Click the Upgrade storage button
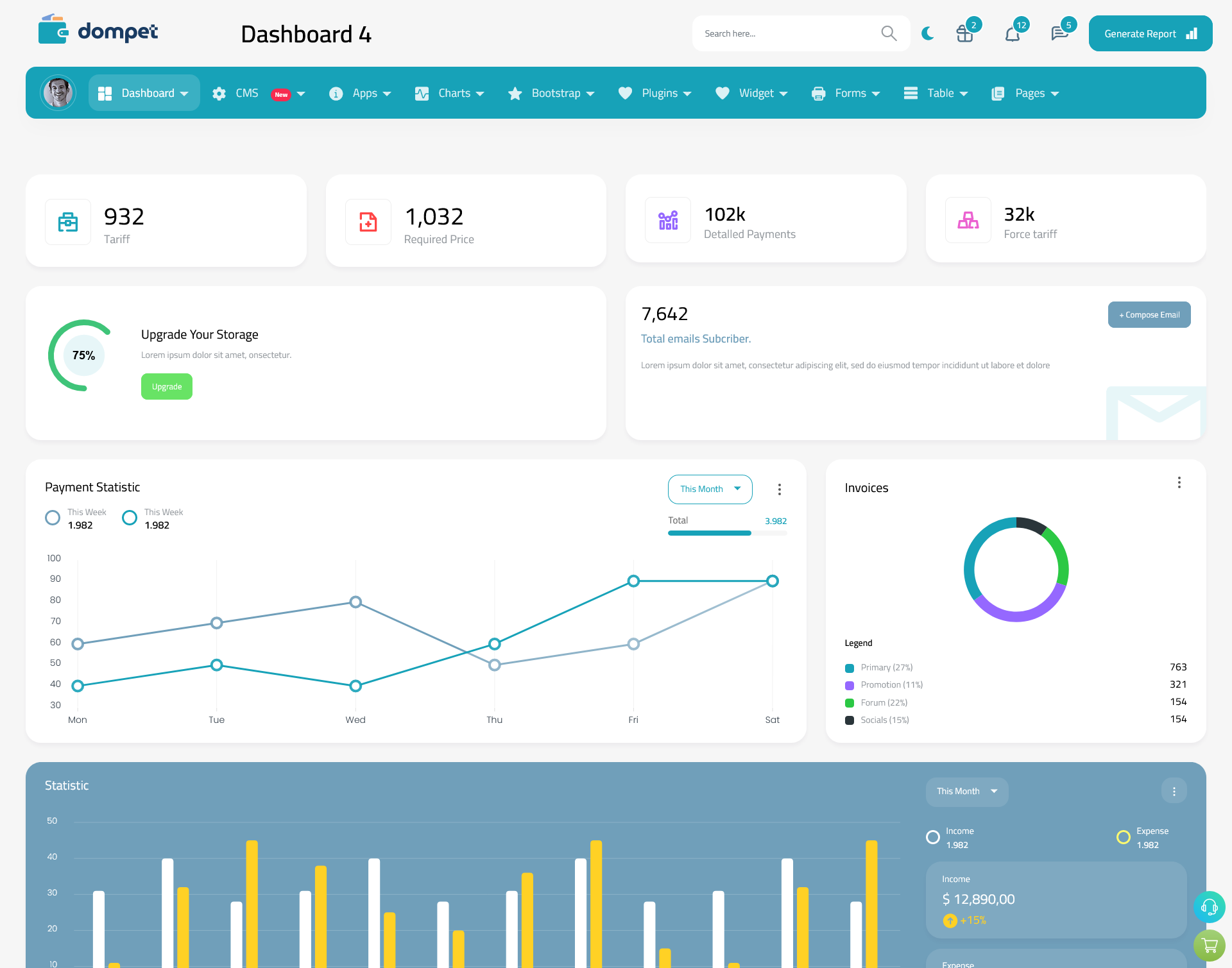 166,386
